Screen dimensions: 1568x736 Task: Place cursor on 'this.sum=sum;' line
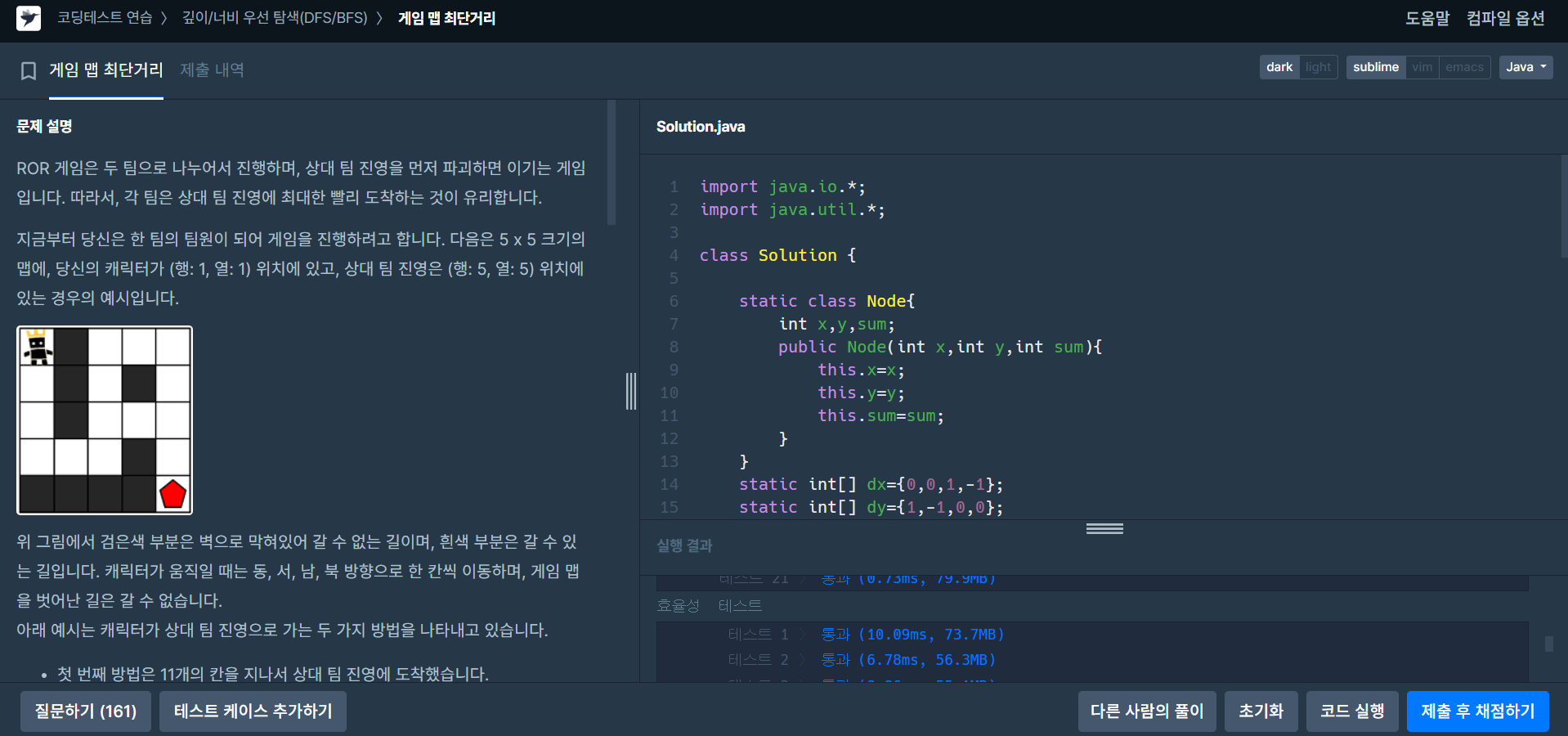pos(880,415)
